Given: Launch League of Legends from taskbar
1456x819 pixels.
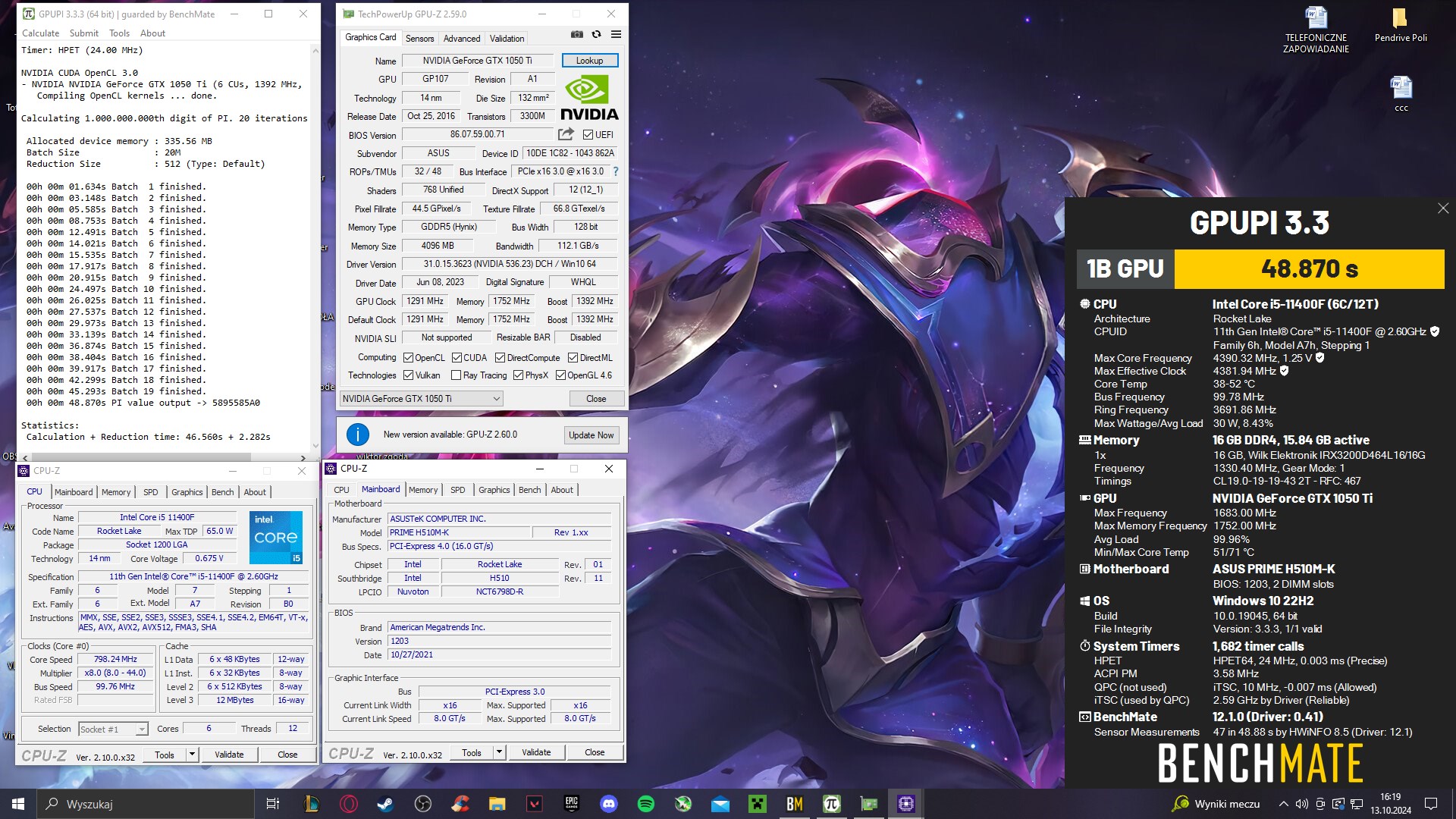Looking at the screenshot, I should 312,804.
